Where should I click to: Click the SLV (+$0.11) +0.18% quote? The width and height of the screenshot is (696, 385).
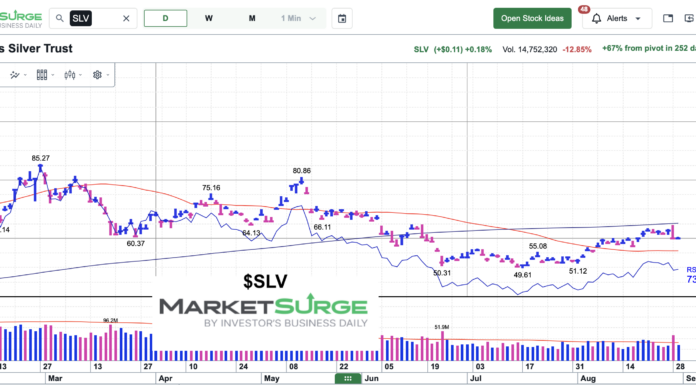453,50
